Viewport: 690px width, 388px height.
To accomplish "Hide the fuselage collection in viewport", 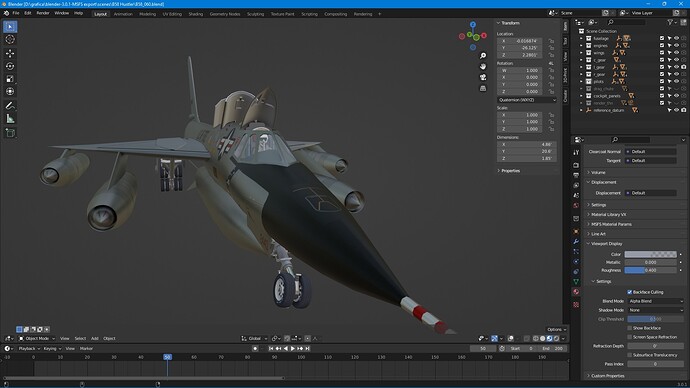I will pyautogui.click(x=676, y=38).
